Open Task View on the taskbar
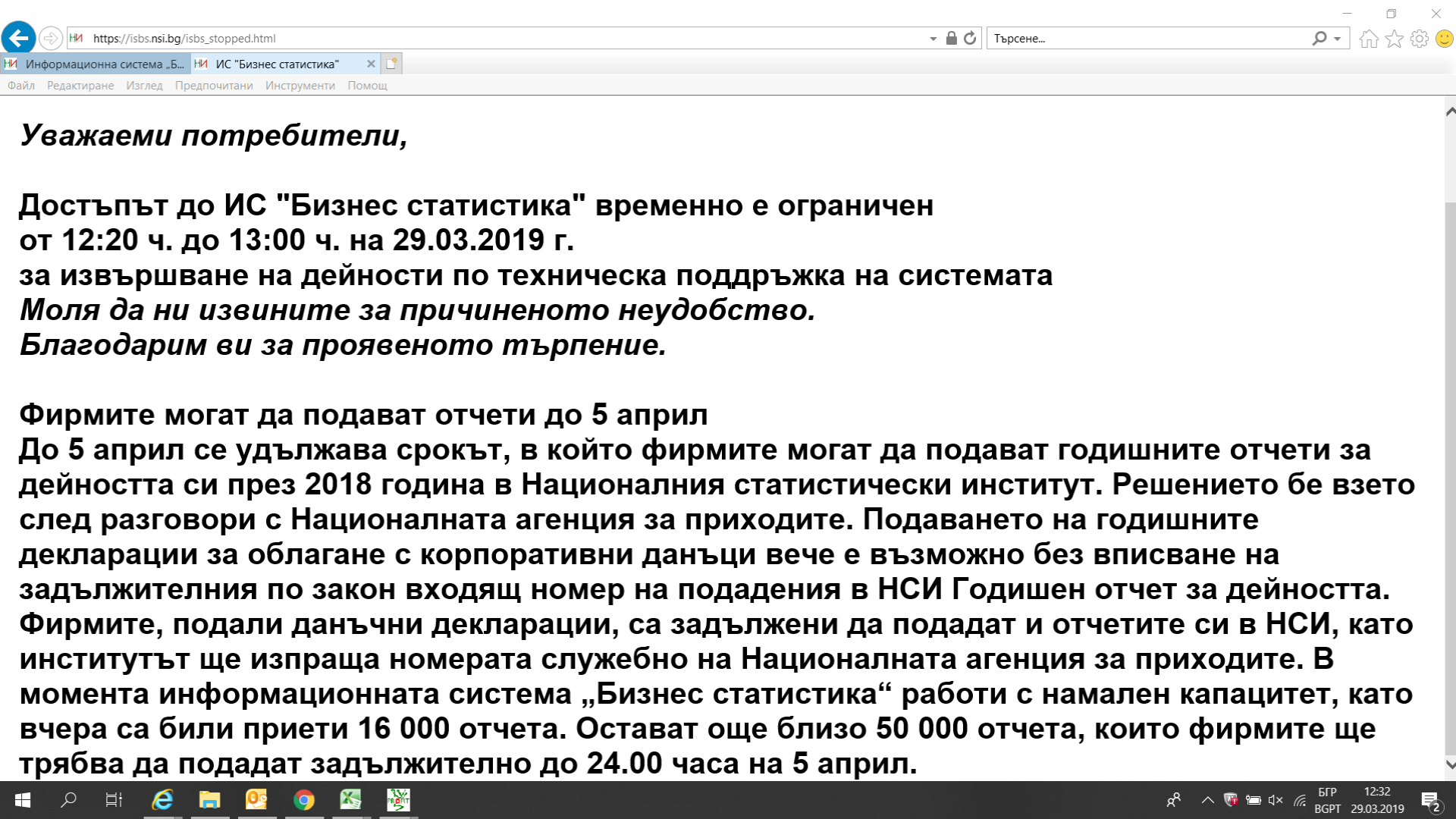 pos(114,800)
